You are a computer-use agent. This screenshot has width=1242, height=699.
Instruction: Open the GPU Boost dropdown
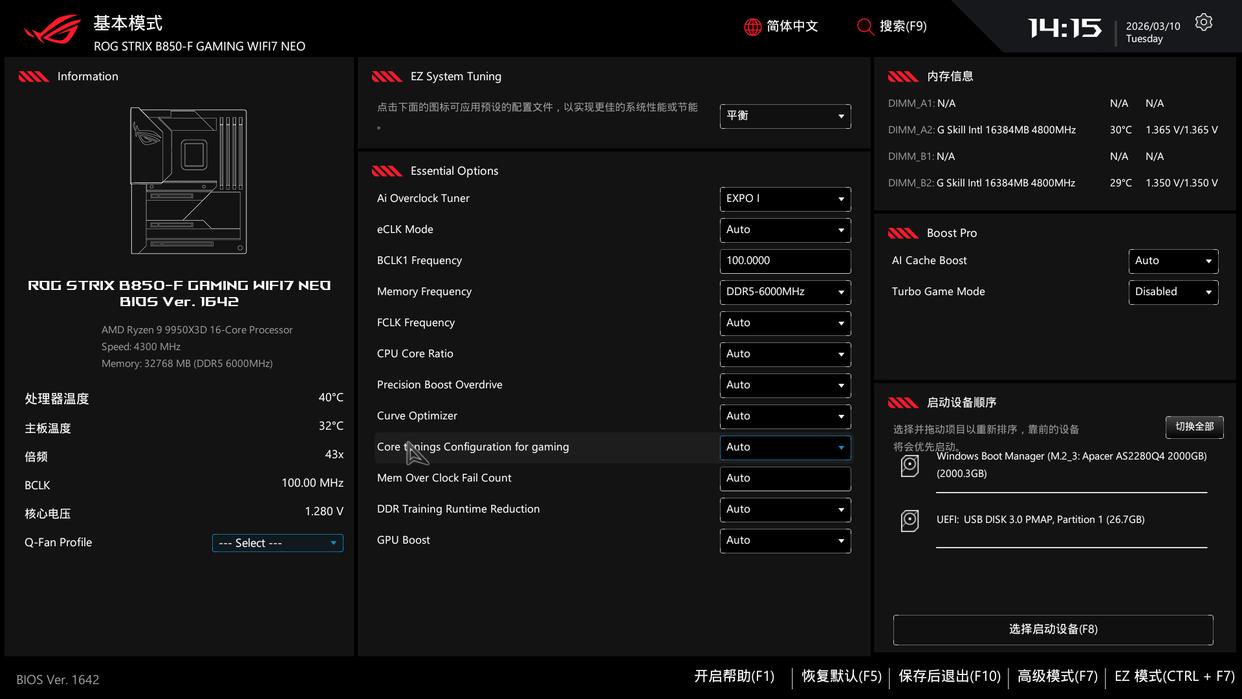[785, 541]
